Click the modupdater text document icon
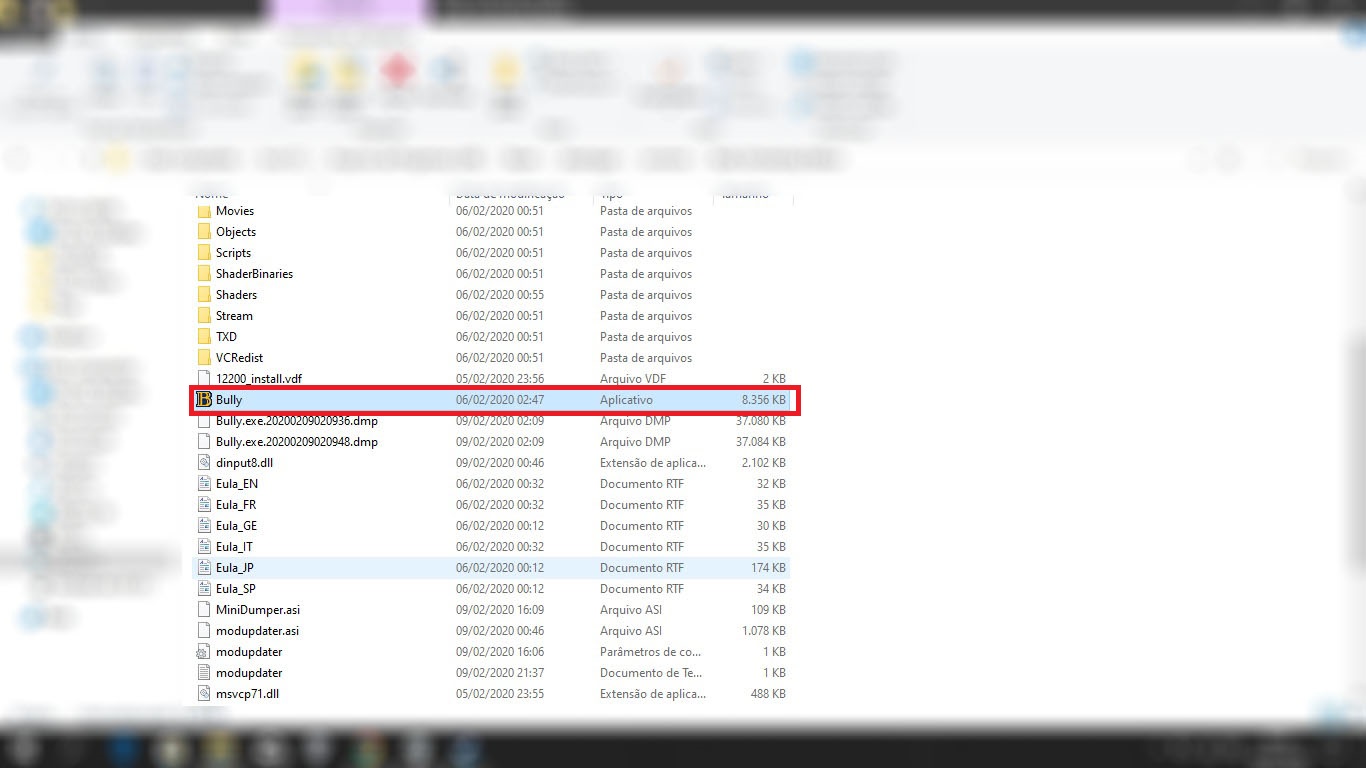This screenshot has width=1366, height=768. [204, 673]
